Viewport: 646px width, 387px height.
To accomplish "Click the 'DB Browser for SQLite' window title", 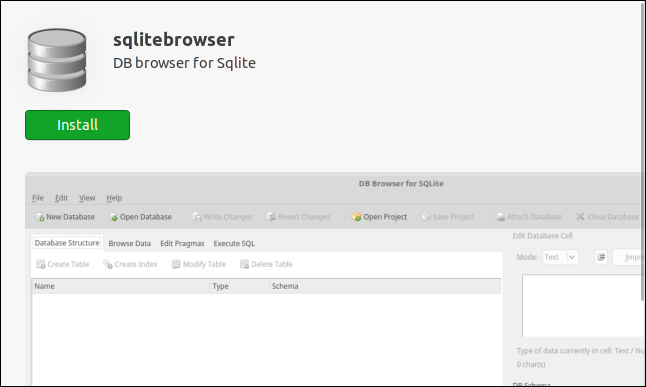I will click(401, 183).
